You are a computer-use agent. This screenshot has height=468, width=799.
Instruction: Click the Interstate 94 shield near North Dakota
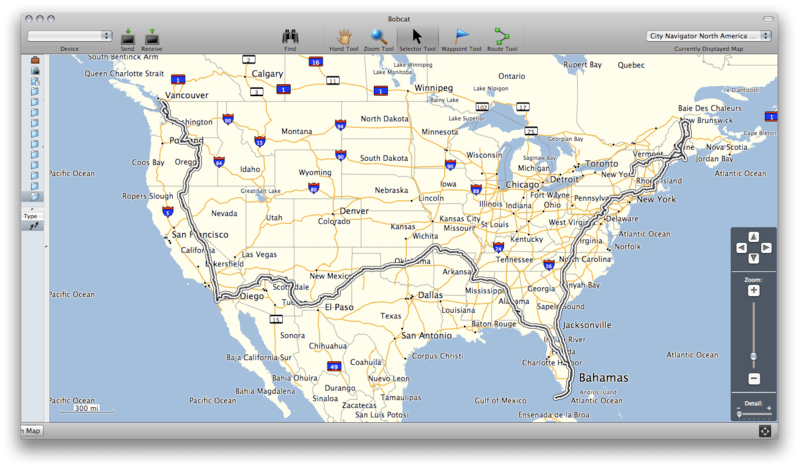(x=340, y=124)
